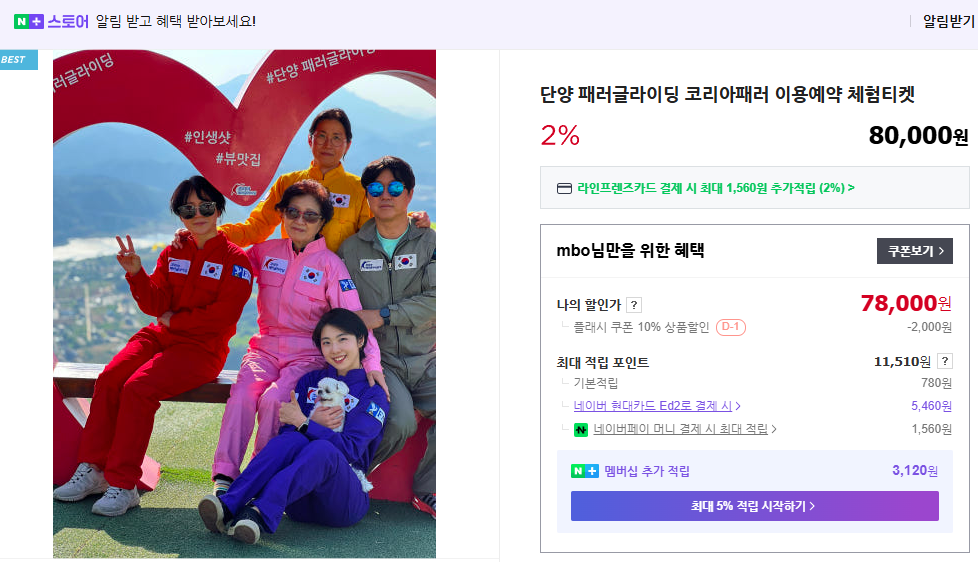Open the 쿠폰보기 coupon button
This screenshot has width=978, height=562.
(914, 251)
